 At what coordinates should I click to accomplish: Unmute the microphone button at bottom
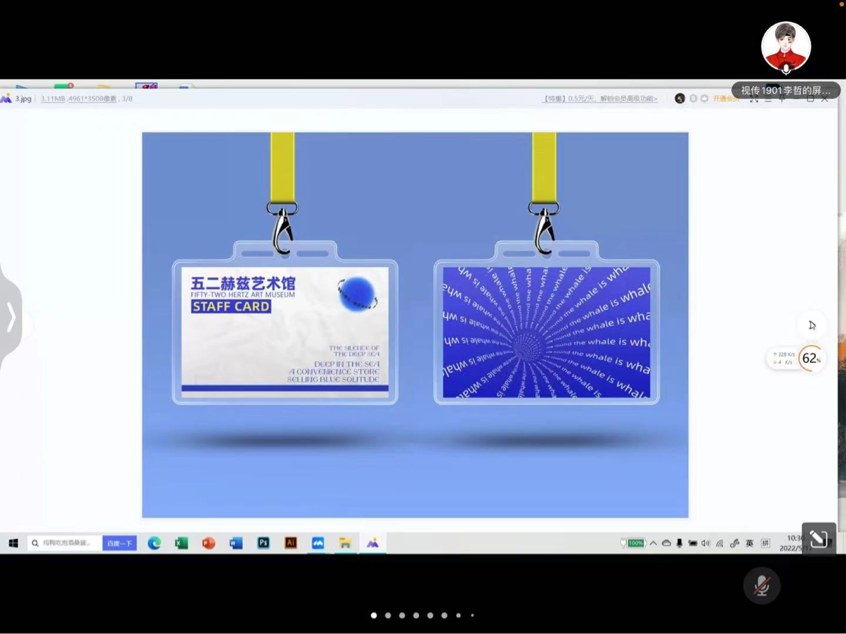click(x=762, y=585)
